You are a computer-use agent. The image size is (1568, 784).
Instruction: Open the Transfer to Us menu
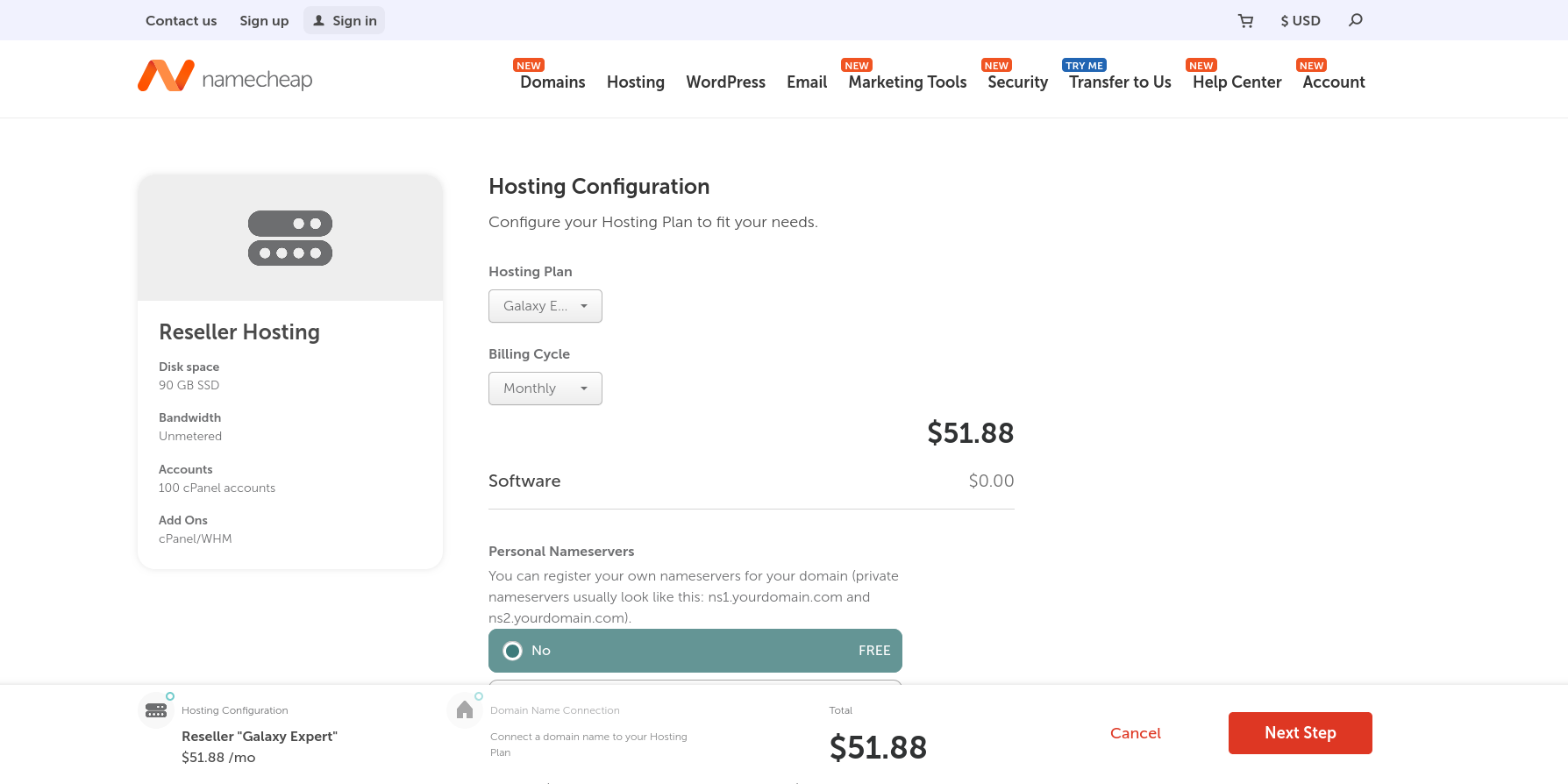click(x=1120, y=82)
